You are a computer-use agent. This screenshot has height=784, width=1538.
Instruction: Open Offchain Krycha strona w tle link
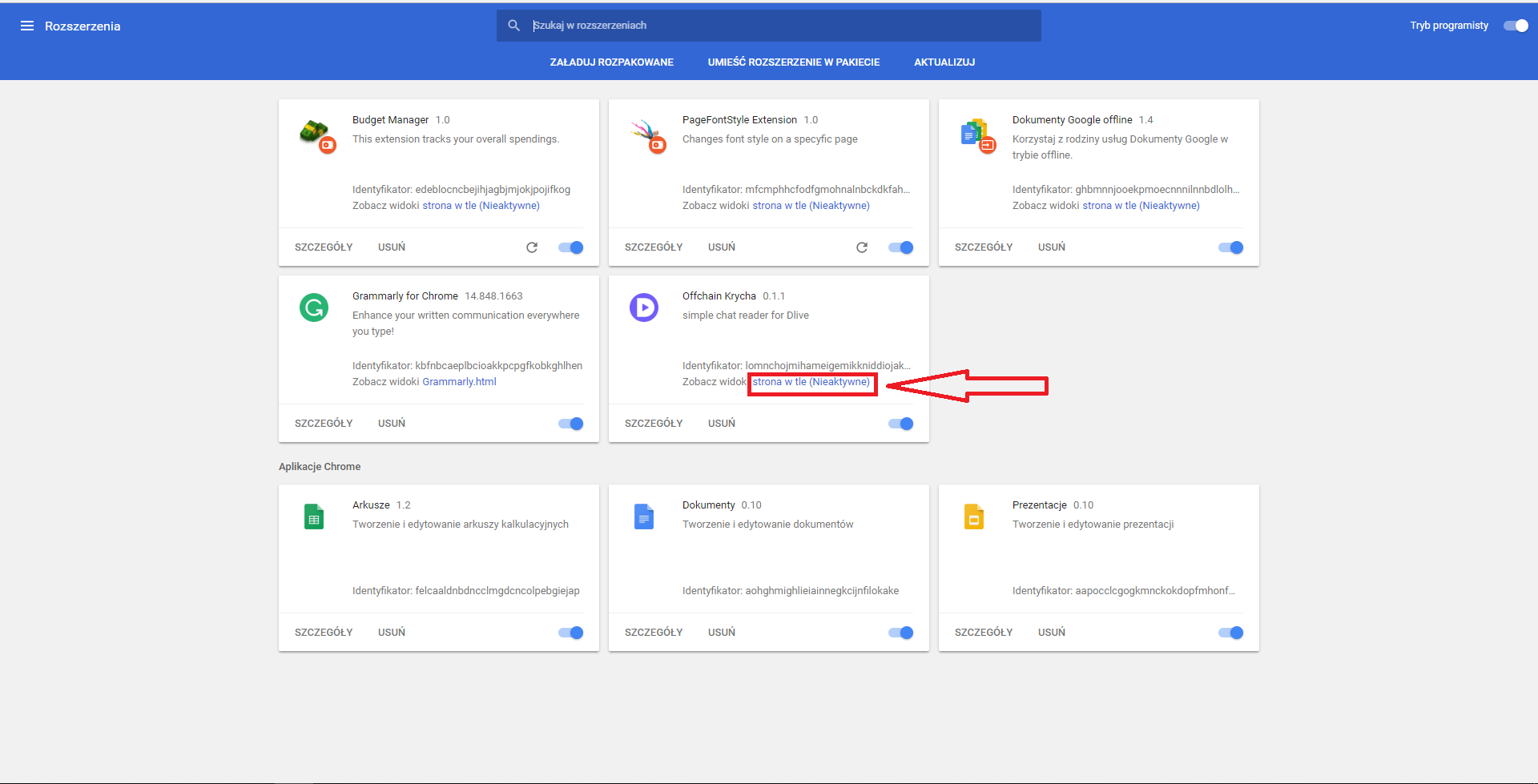(x=811, y=382)
